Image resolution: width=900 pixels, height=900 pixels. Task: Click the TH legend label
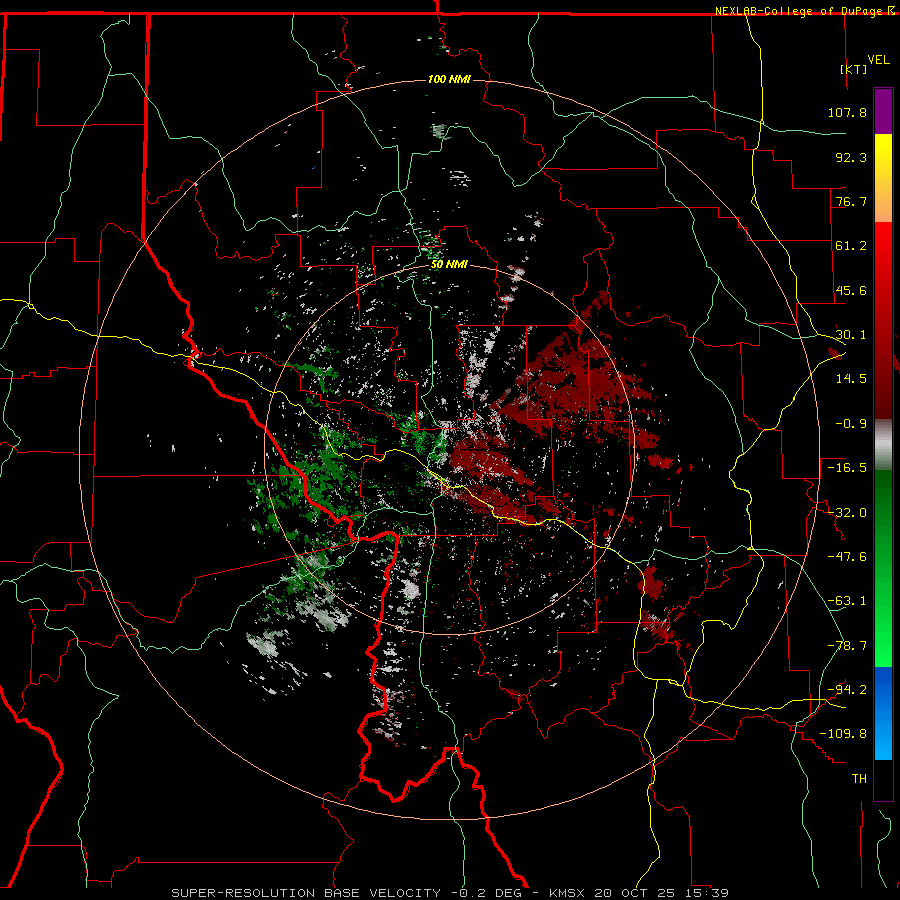tap(859, 779)
